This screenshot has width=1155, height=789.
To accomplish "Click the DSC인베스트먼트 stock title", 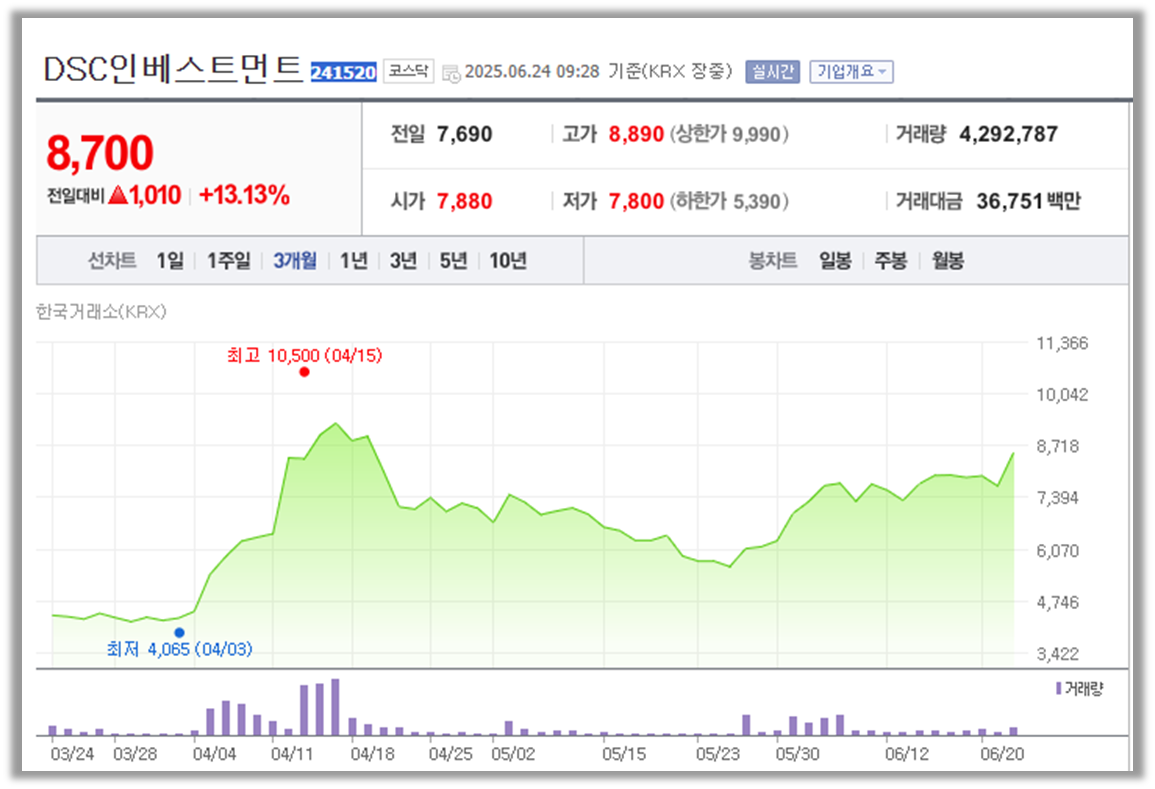I will tap(173, 70).
